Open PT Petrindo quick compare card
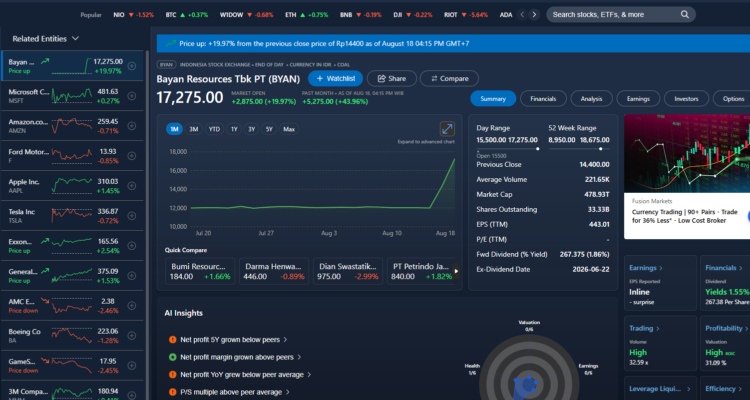 click(x=422, y=271)
